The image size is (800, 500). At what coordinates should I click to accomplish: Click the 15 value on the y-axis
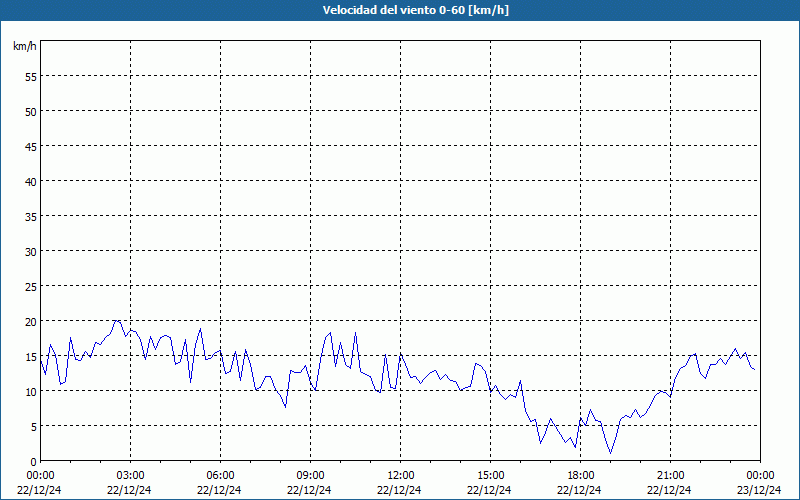[x=31, y=357]
